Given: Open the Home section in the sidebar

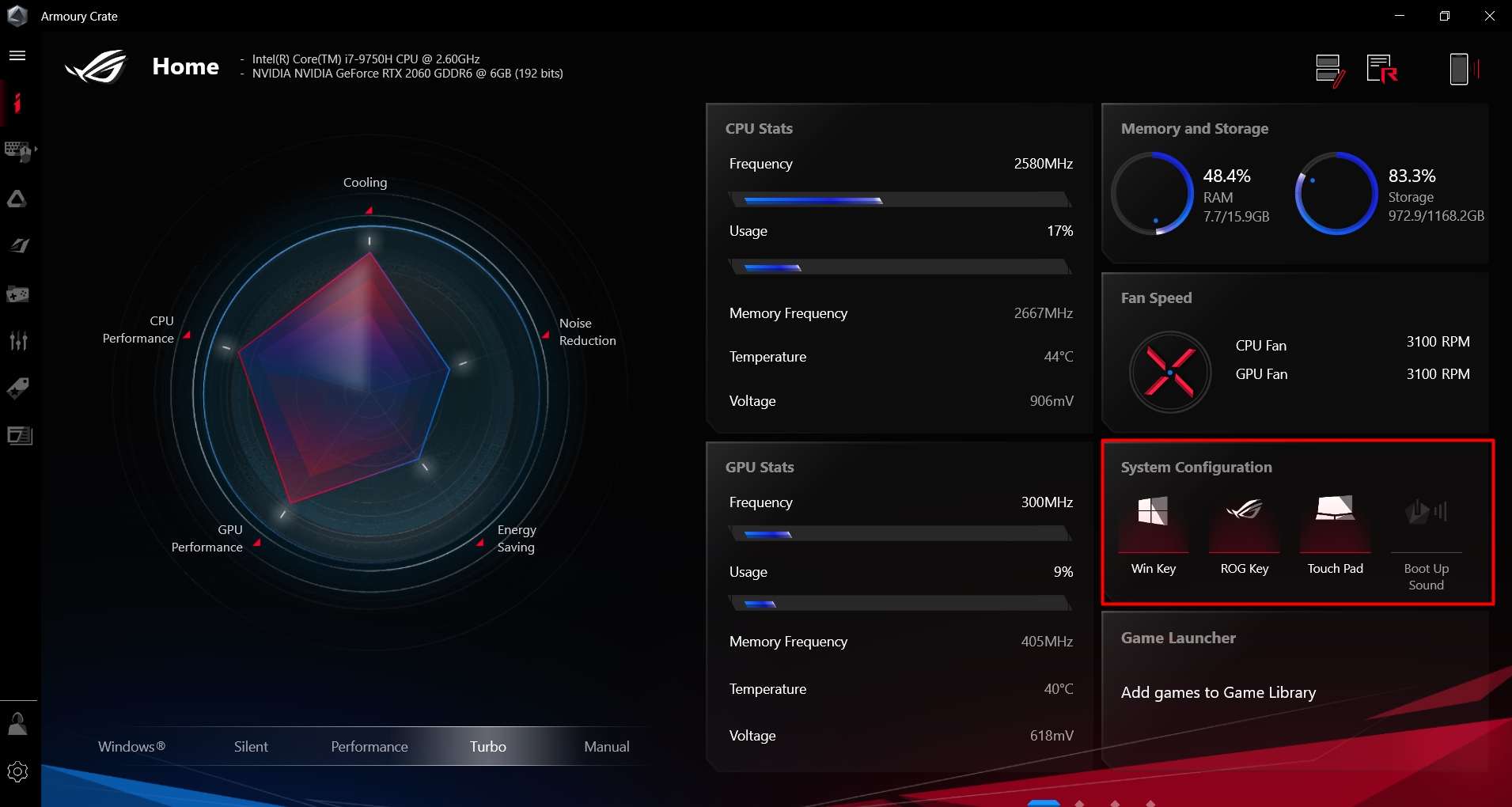Looking at the screenshot, I should coord(17,103).
